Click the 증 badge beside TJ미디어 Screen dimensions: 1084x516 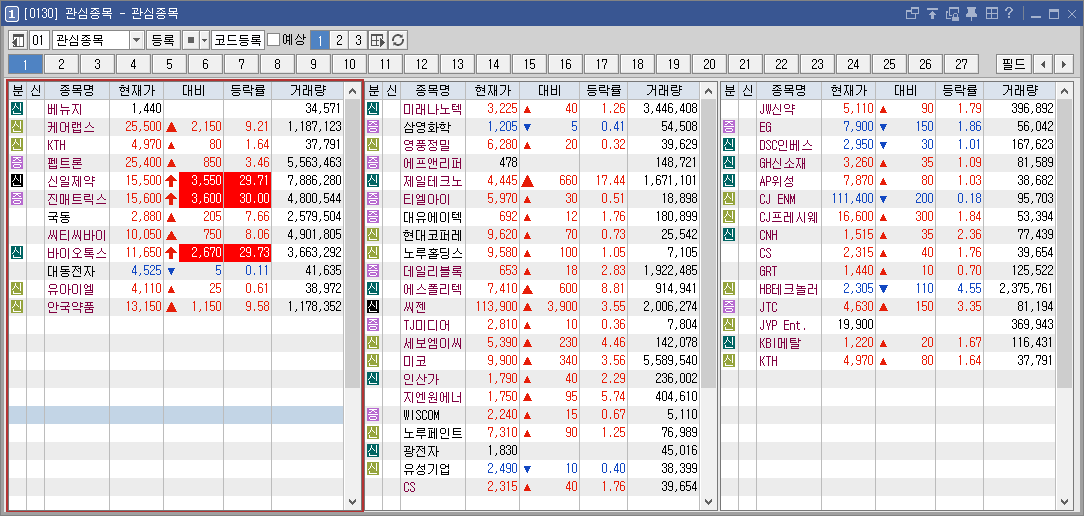[373, 325]
